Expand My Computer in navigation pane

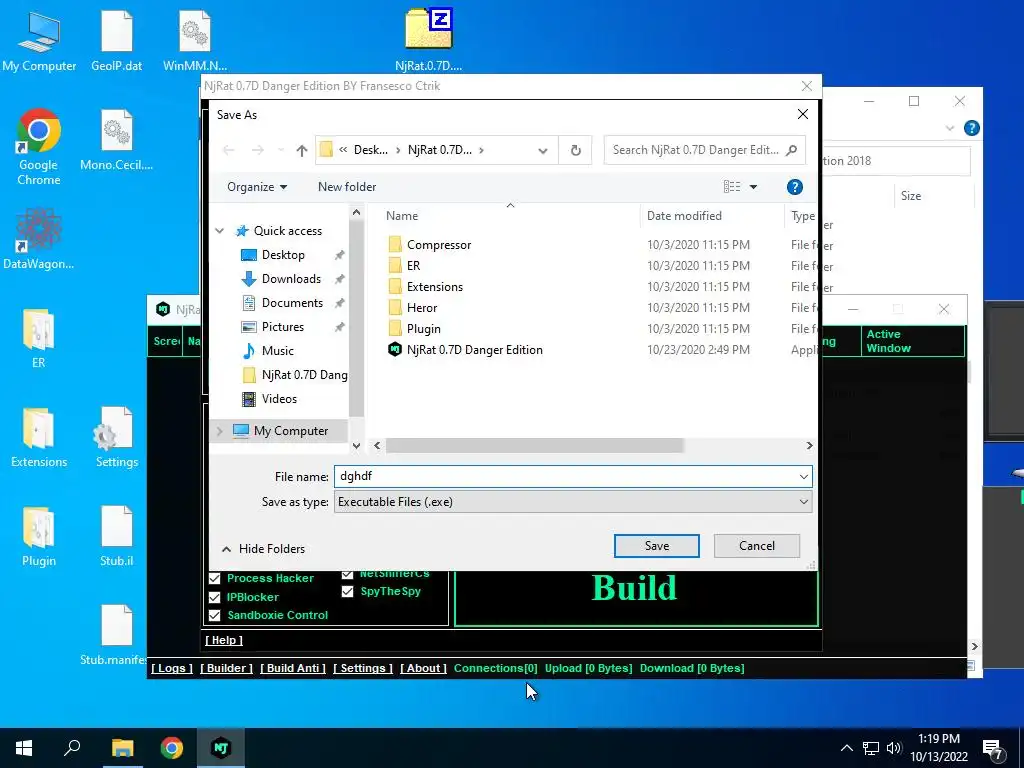click(220, 431)
